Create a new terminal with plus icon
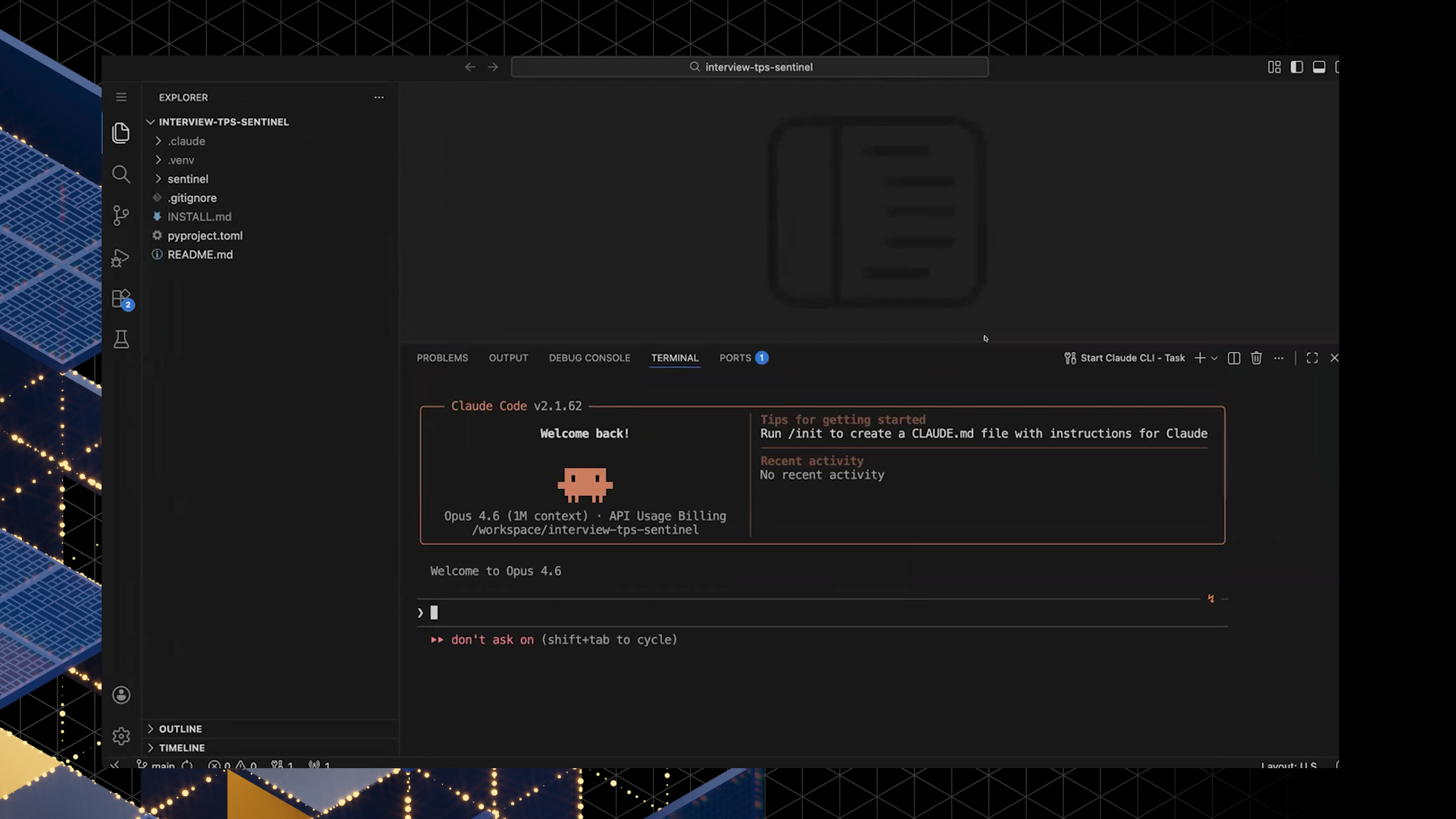 click(1200, 358)
